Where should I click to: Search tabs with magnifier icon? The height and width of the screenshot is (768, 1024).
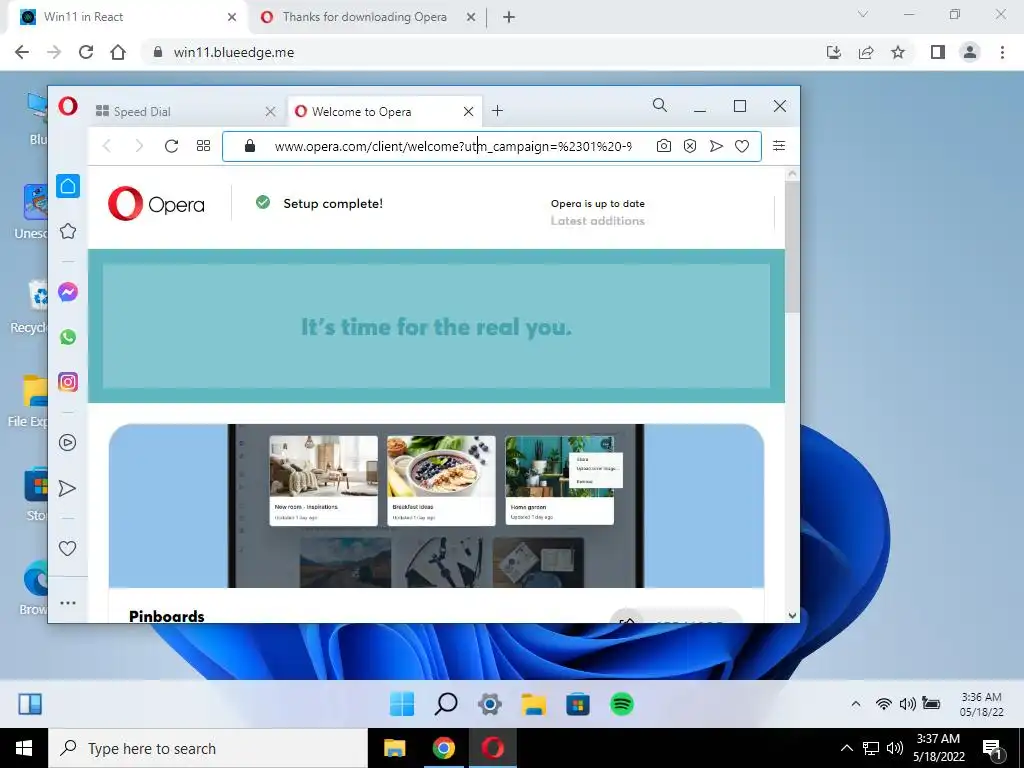(x=660, y=105)
